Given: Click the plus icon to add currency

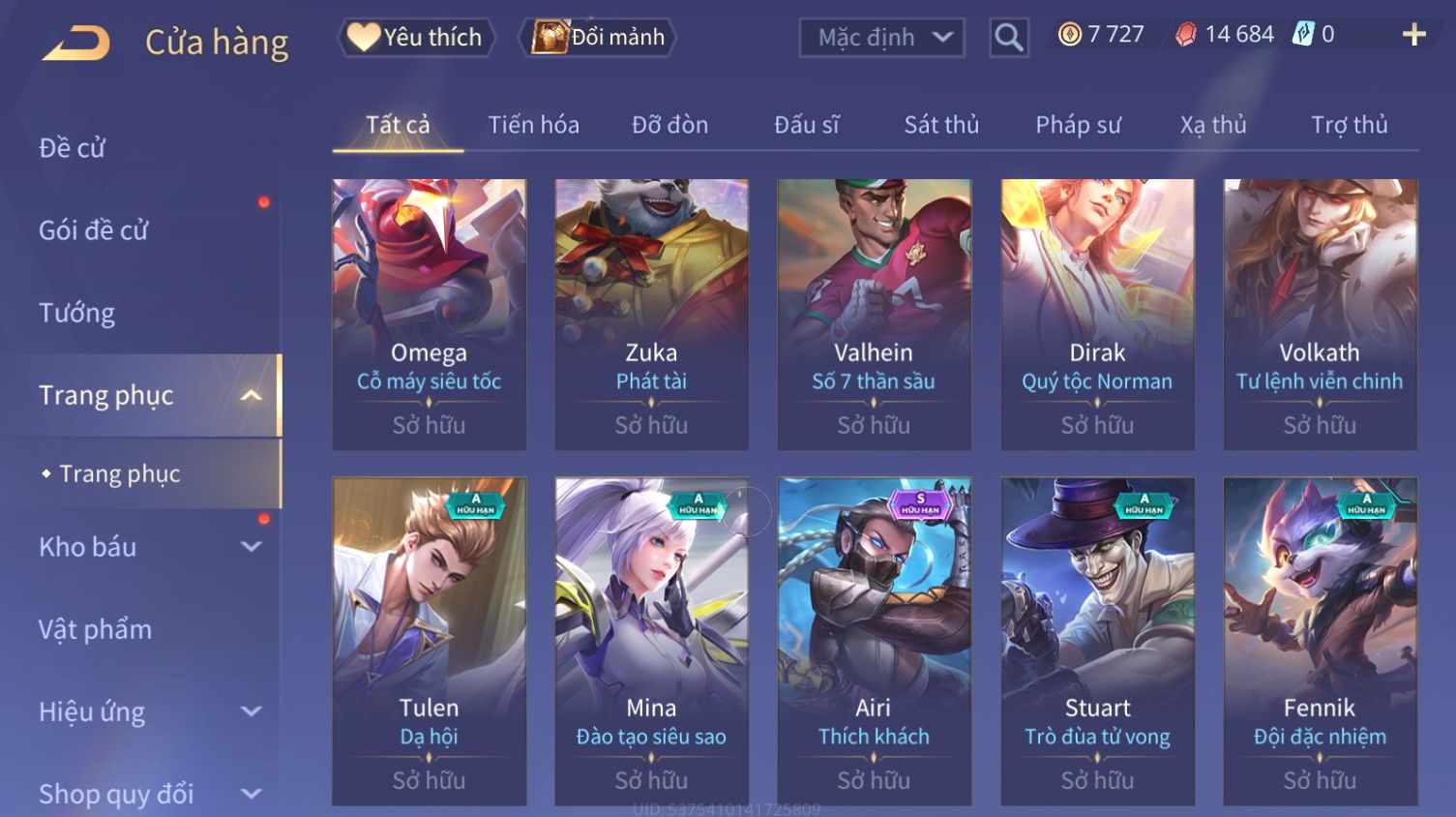Looking at the screenshot, I should tap(1413, 35).
